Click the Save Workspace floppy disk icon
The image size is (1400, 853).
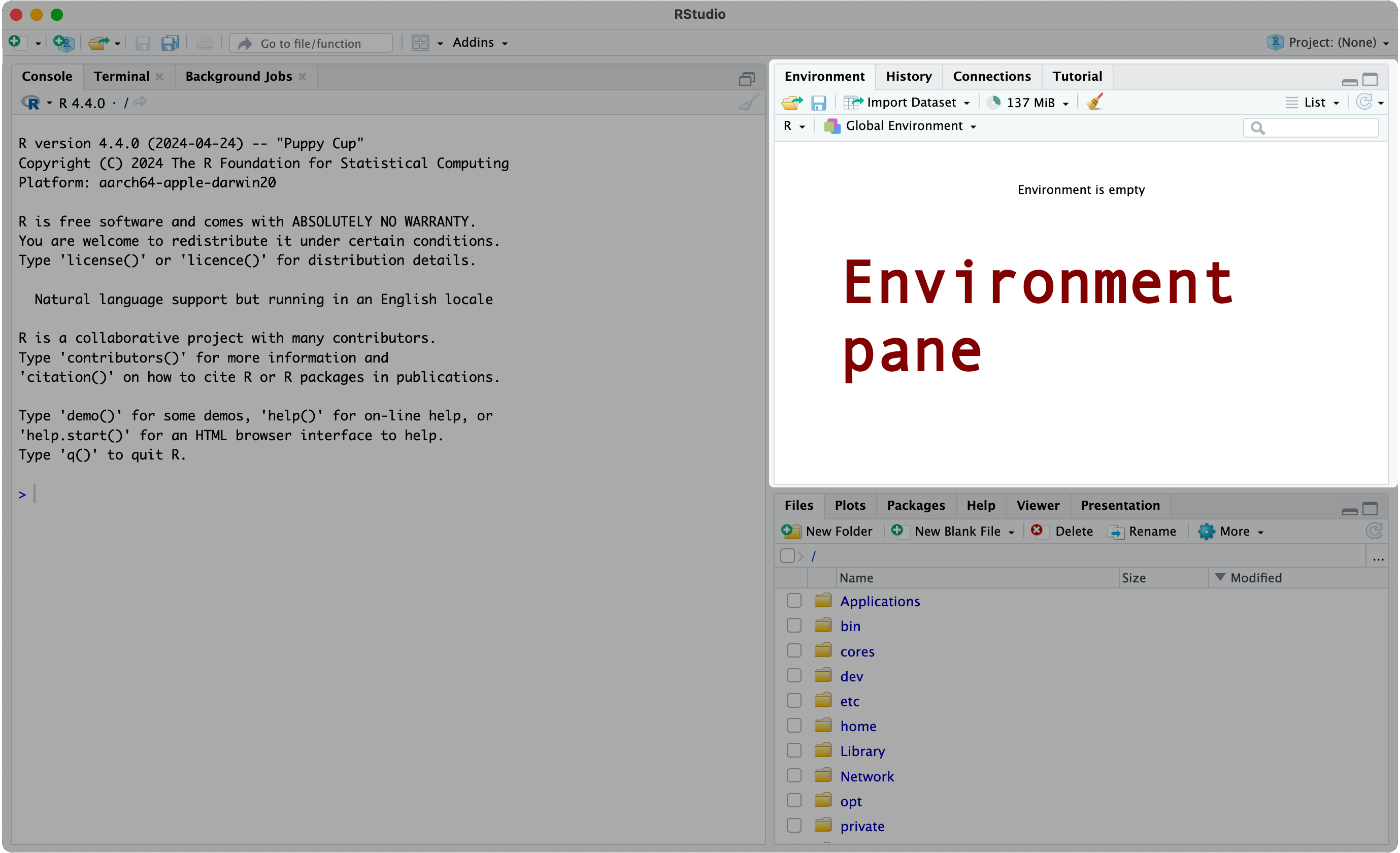tap(818, 102)
